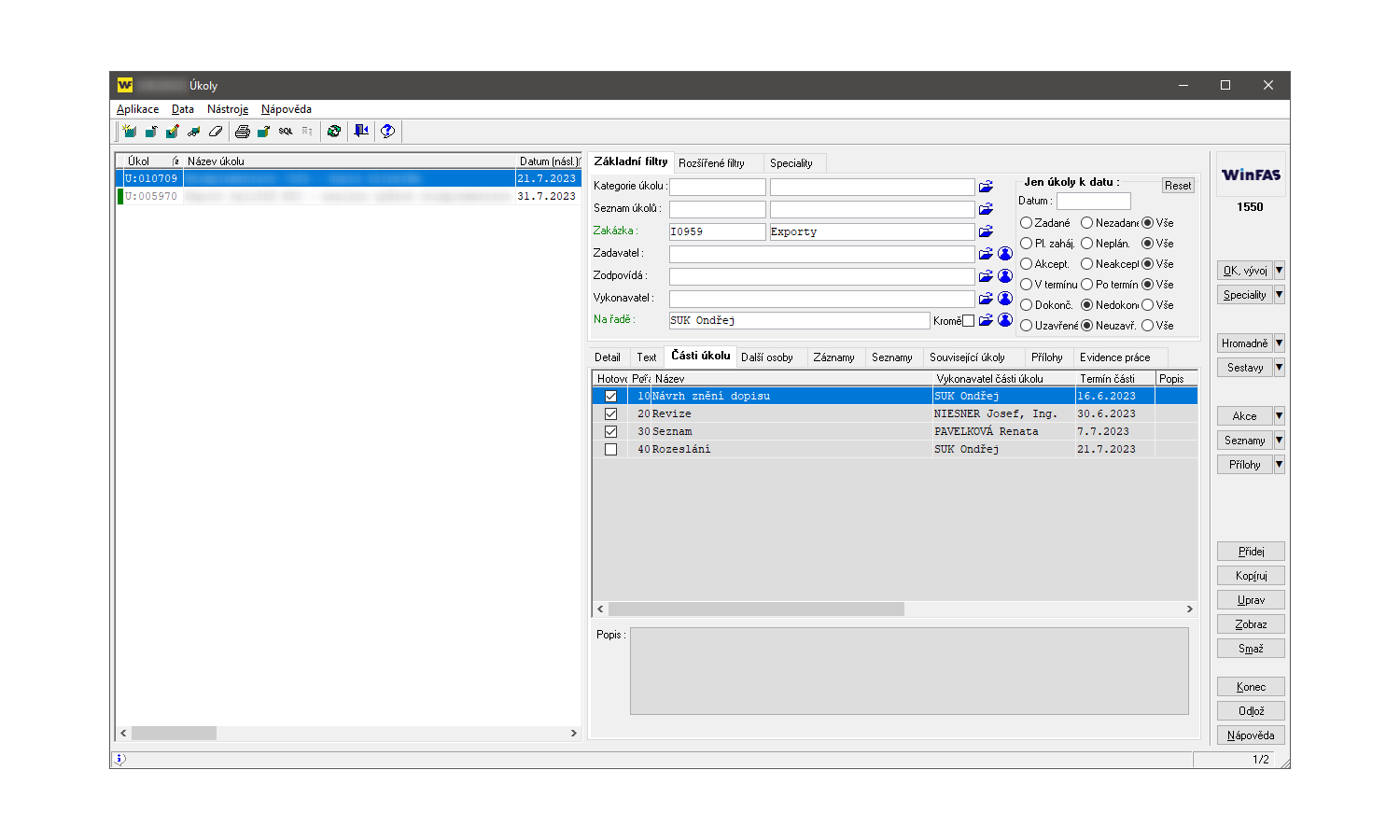Click the Přidej button
Viewport: 1400px width, 840px height.
[x=1251, y=552]
